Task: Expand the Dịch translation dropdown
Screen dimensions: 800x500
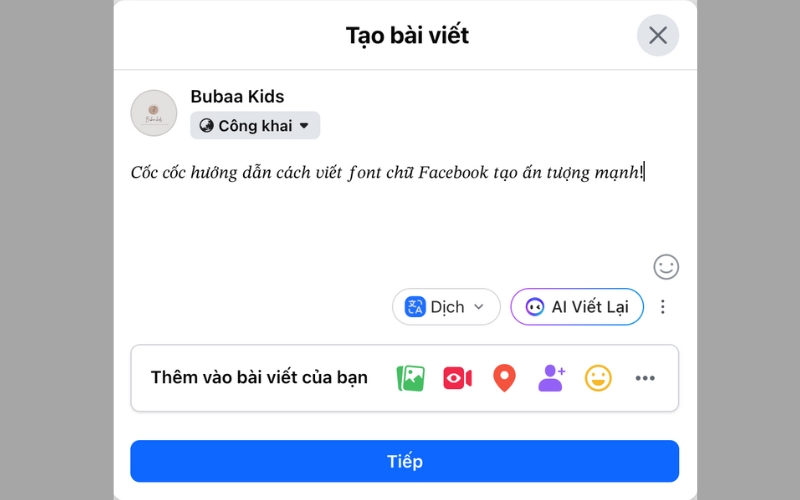Action: coord(479,307)
